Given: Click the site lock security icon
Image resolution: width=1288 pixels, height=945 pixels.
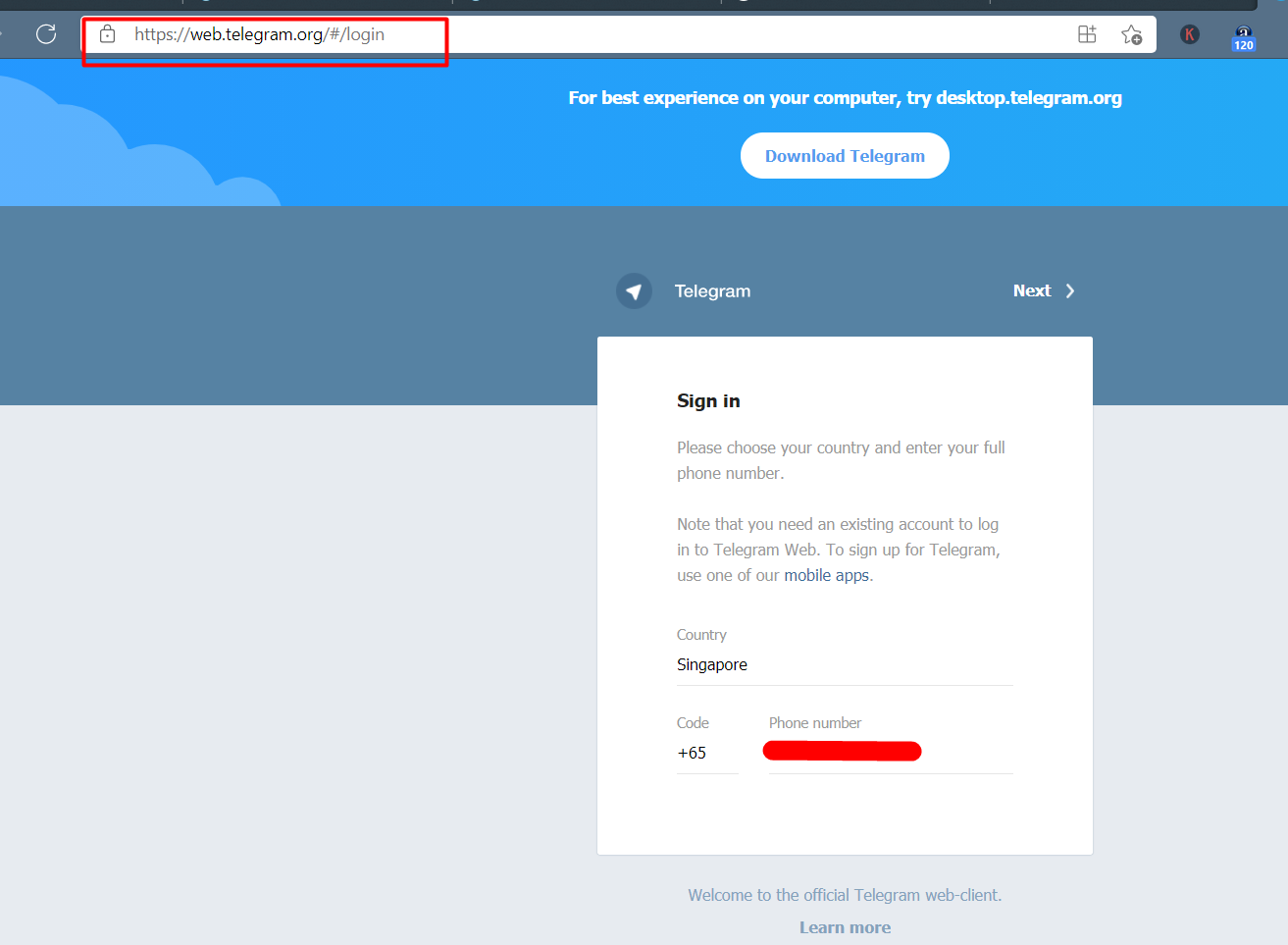Looking at the screenshot, I should pyautogui.click(x=108, y=34).
